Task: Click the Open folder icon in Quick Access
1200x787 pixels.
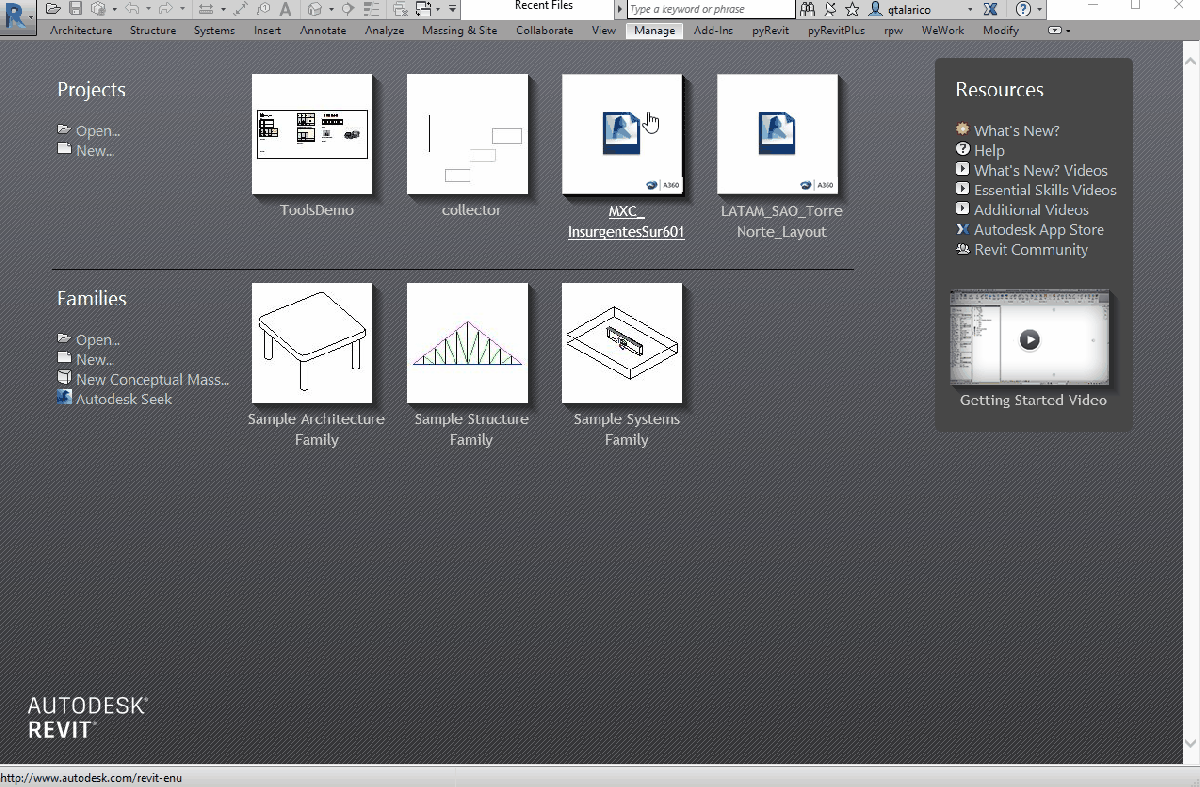Action: (53, 9)
